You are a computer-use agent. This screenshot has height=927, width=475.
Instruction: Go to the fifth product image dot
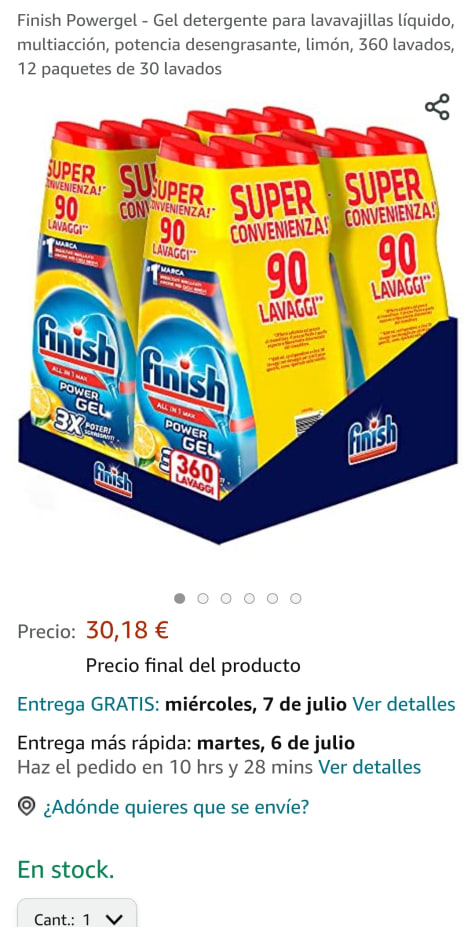click(x=272, y=598)
